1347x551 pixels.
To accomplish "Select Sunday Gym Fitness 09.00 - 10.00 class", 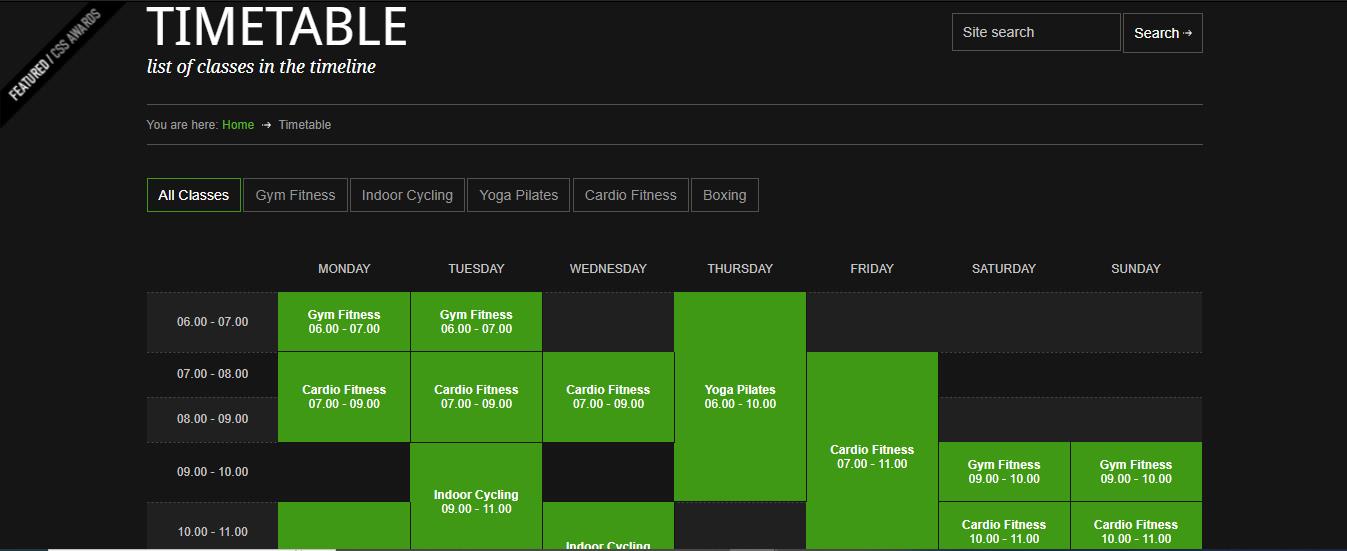I will (1136, 472).
